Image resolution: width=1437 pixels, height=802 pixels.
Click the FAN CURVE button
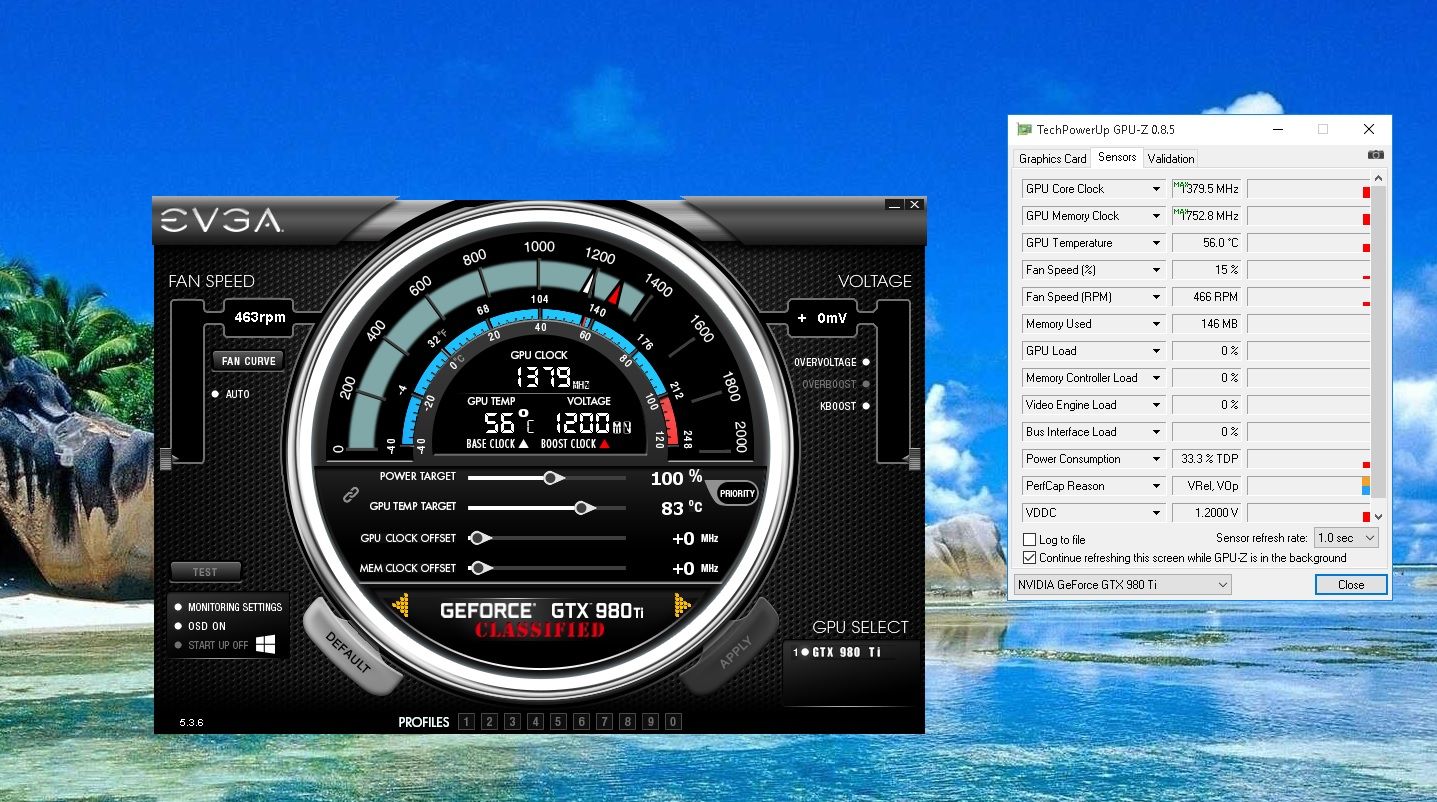click(249, 361)
